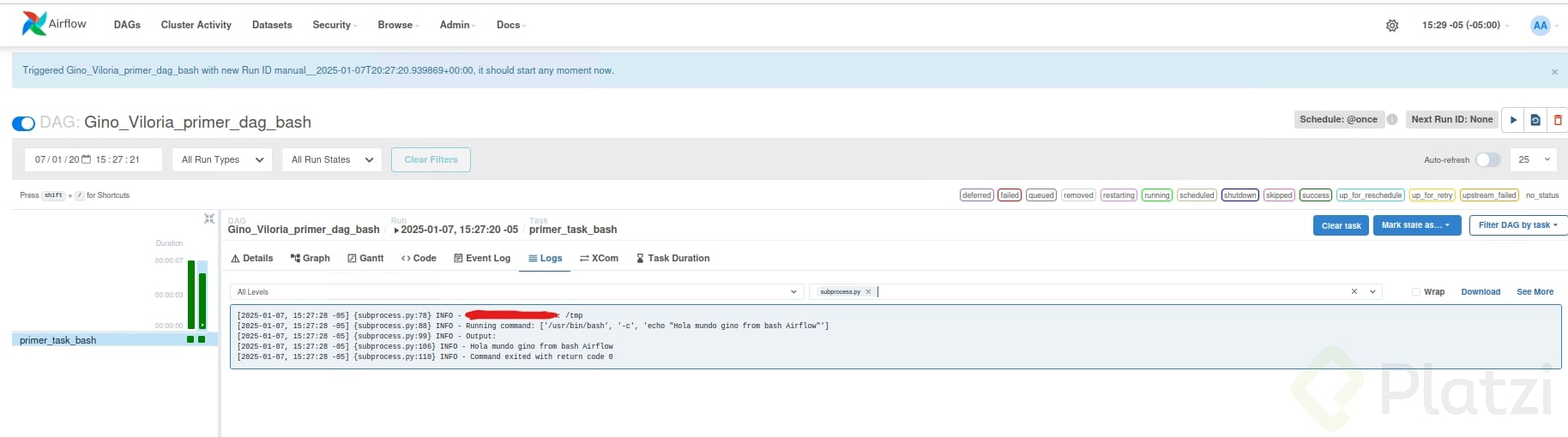The width and height of the screenshot is (1568, 437).
Task: Switch to the Code tab
Action: coord(419,258)
